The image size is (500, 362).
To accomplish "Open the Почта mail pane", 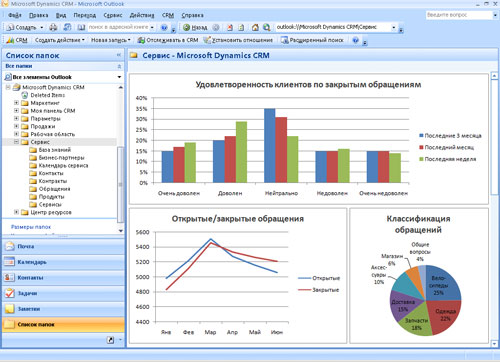I will pyautogui.click(x=63, y=246).
